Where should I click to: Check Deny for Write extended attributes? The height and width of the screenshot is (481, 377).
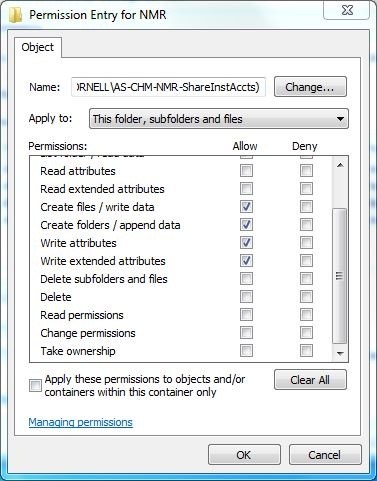tap(306, 261)
